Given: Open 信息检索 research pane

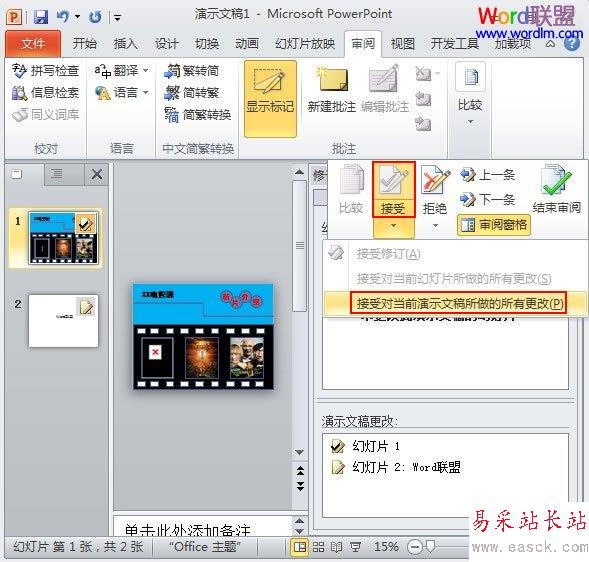Looking at the screenshot, I should 45,92.
